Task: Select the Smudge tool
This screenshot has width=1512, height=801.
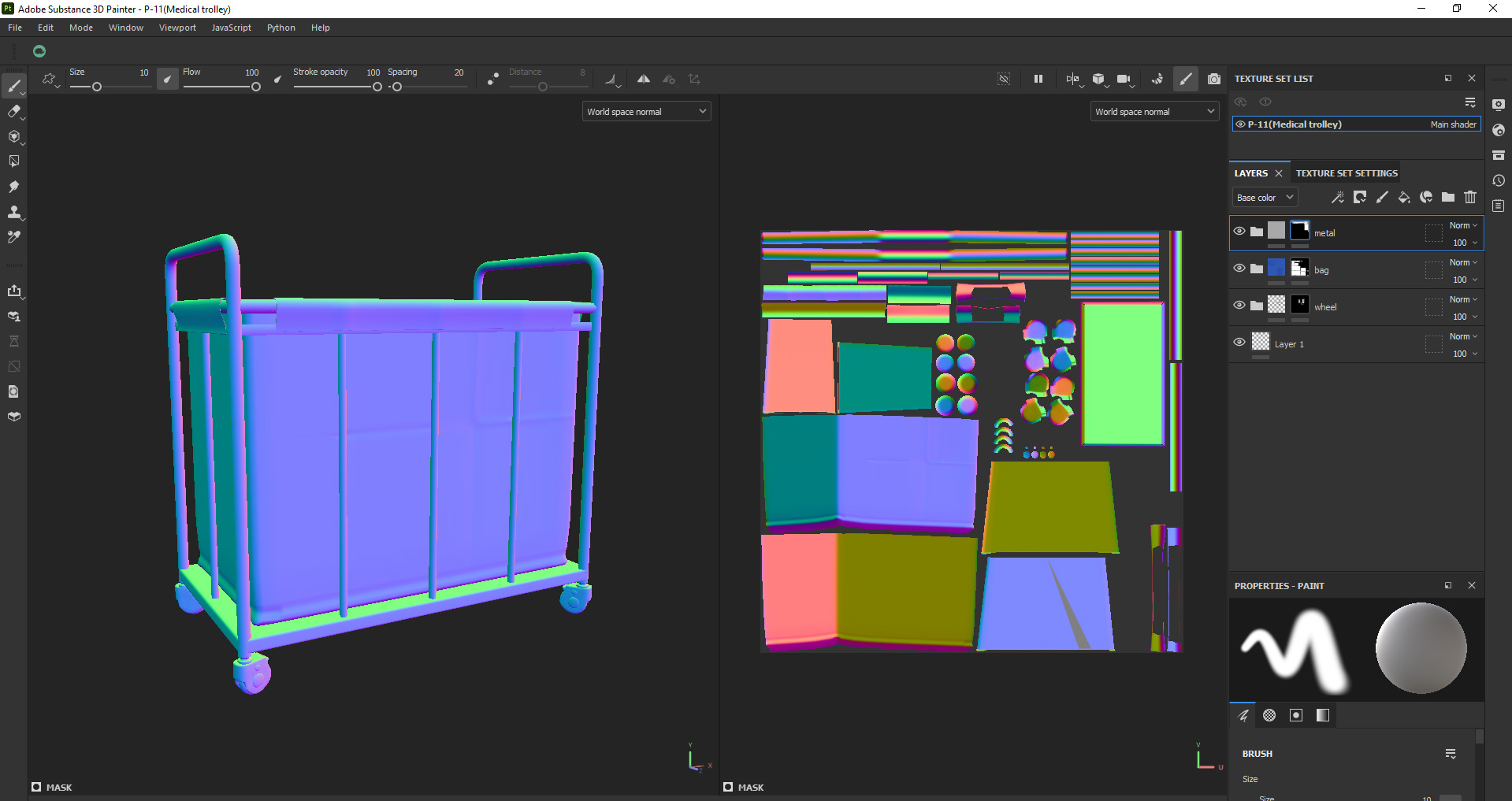Action: point(14,187)
